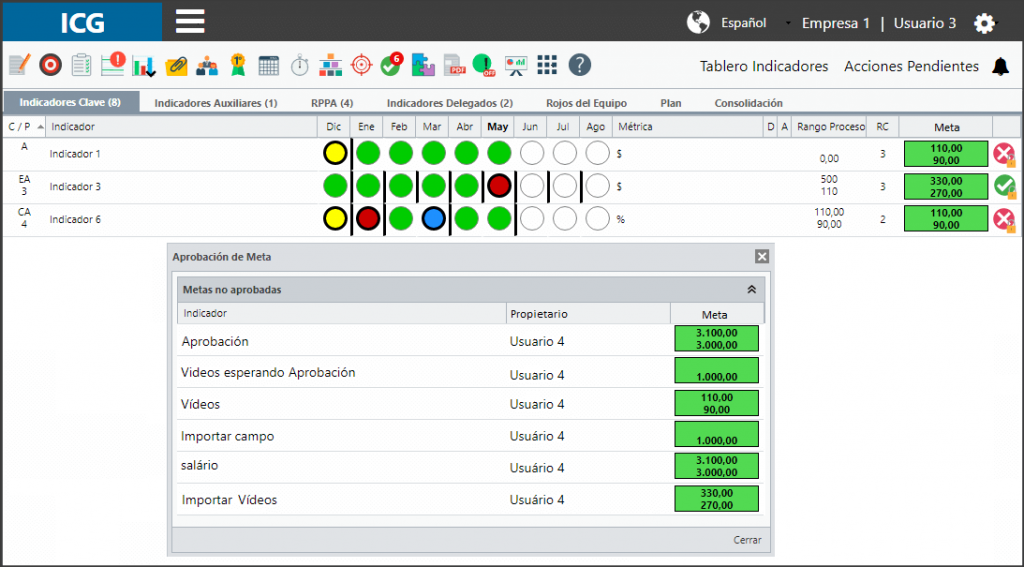This screenshot has width=1024, height=567.
Task: Open the hamburger main menu
Action: pos(190,22)
